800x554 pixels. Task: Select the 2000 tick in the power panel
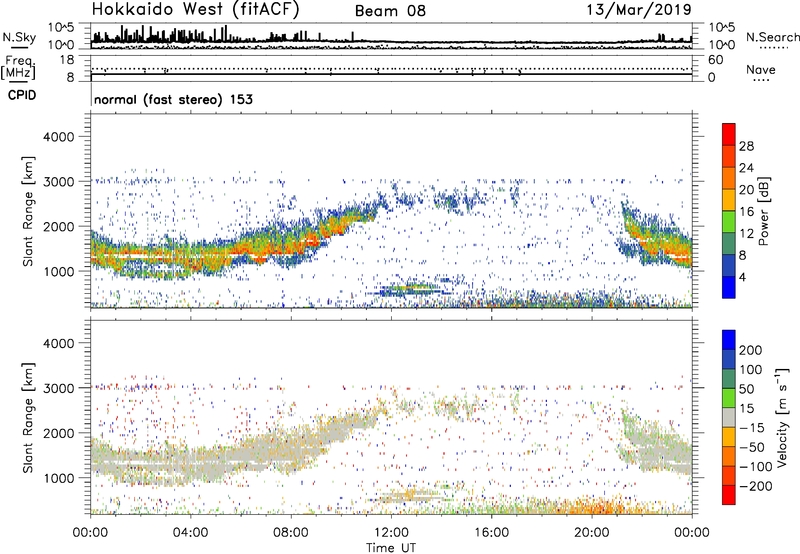[58, 226]
